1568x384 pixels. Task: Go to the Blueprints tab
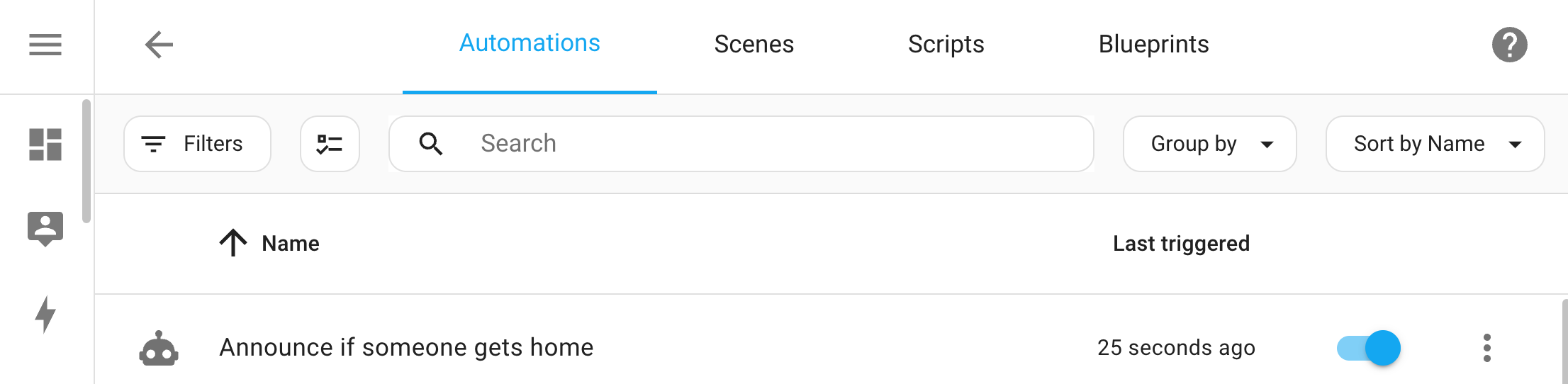[x=1153, y=45]
